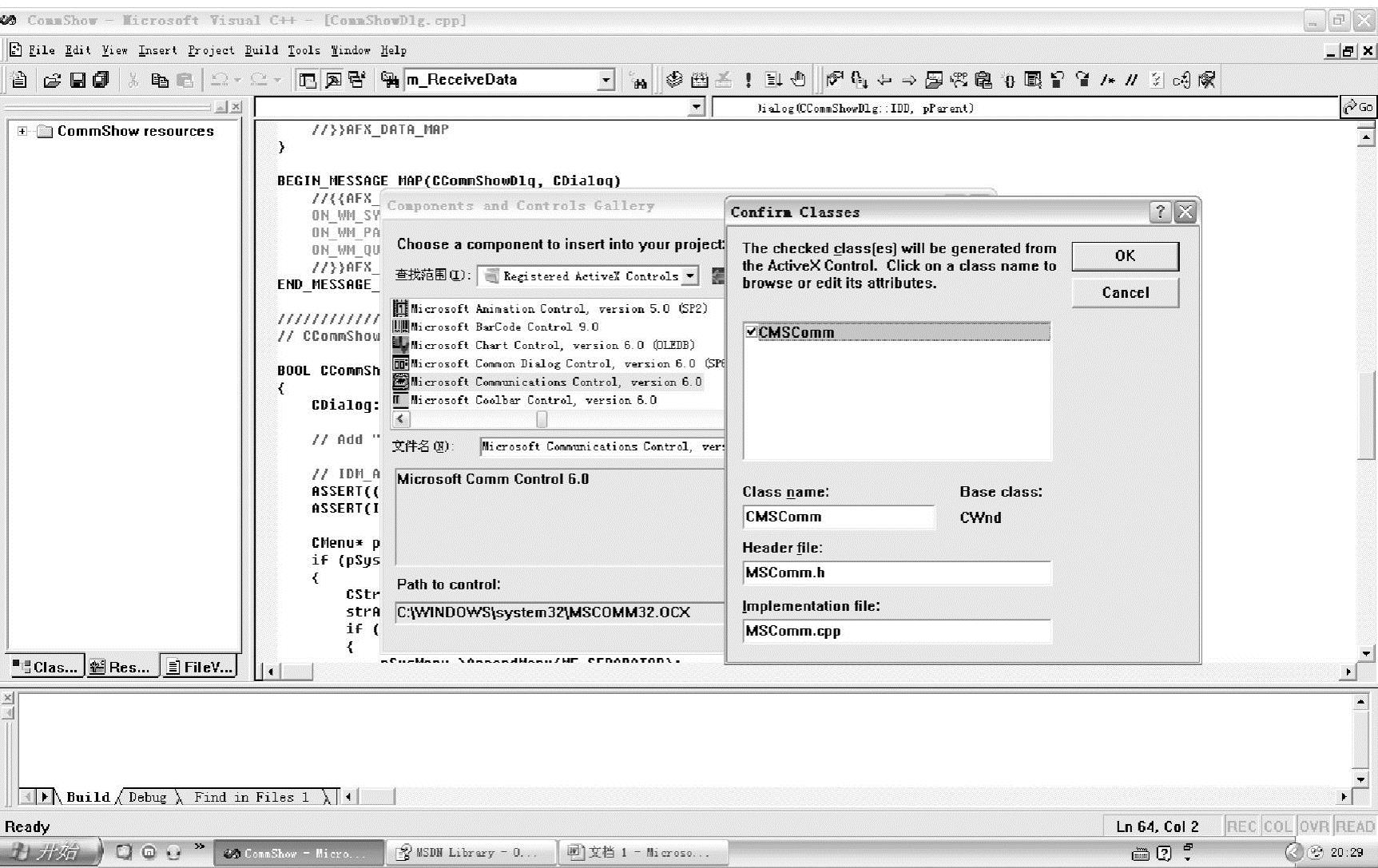The height and width of the screenshot is (868, 1378).
Task: Click the Go debug toolbar icon
Action: click(773, 80)
